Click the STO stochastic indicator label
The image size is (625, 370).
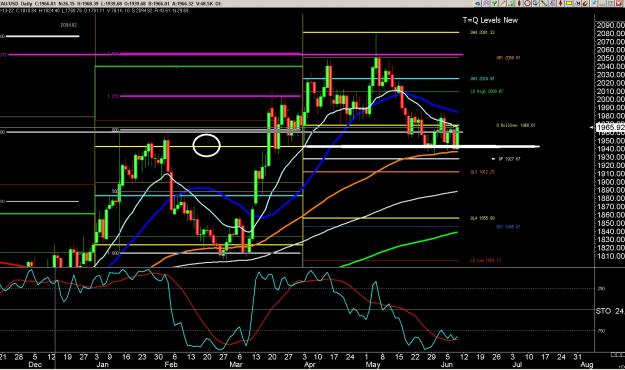(603, 311)
